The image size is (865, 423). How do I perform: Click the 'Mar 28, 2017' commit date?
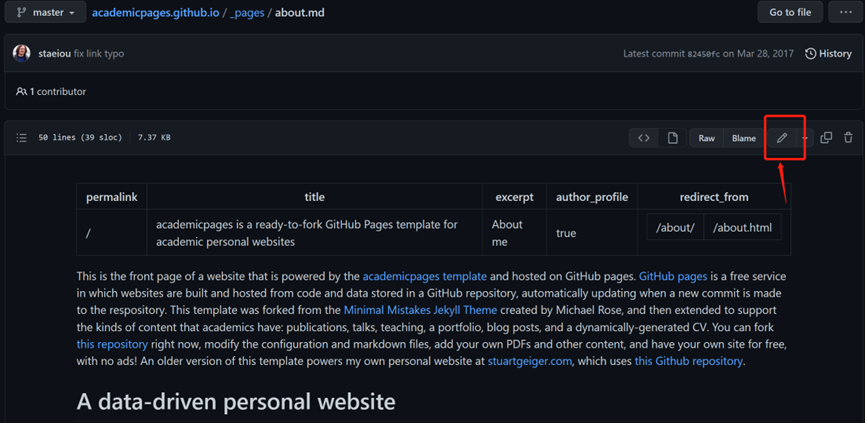pyautogui.click(x=763, y=53)
